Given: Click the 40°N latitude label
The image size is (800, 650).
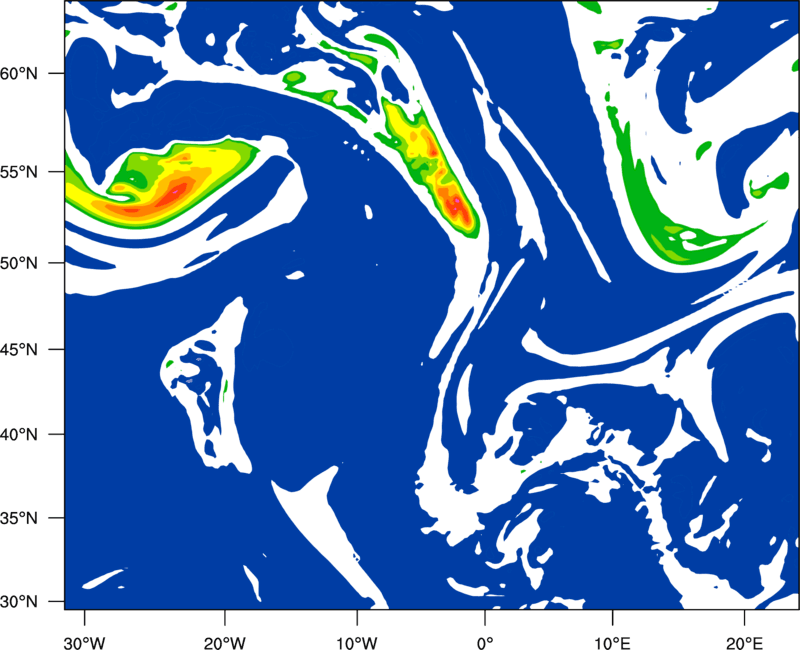Looking at the screenshot, I should tap(19, 435).
